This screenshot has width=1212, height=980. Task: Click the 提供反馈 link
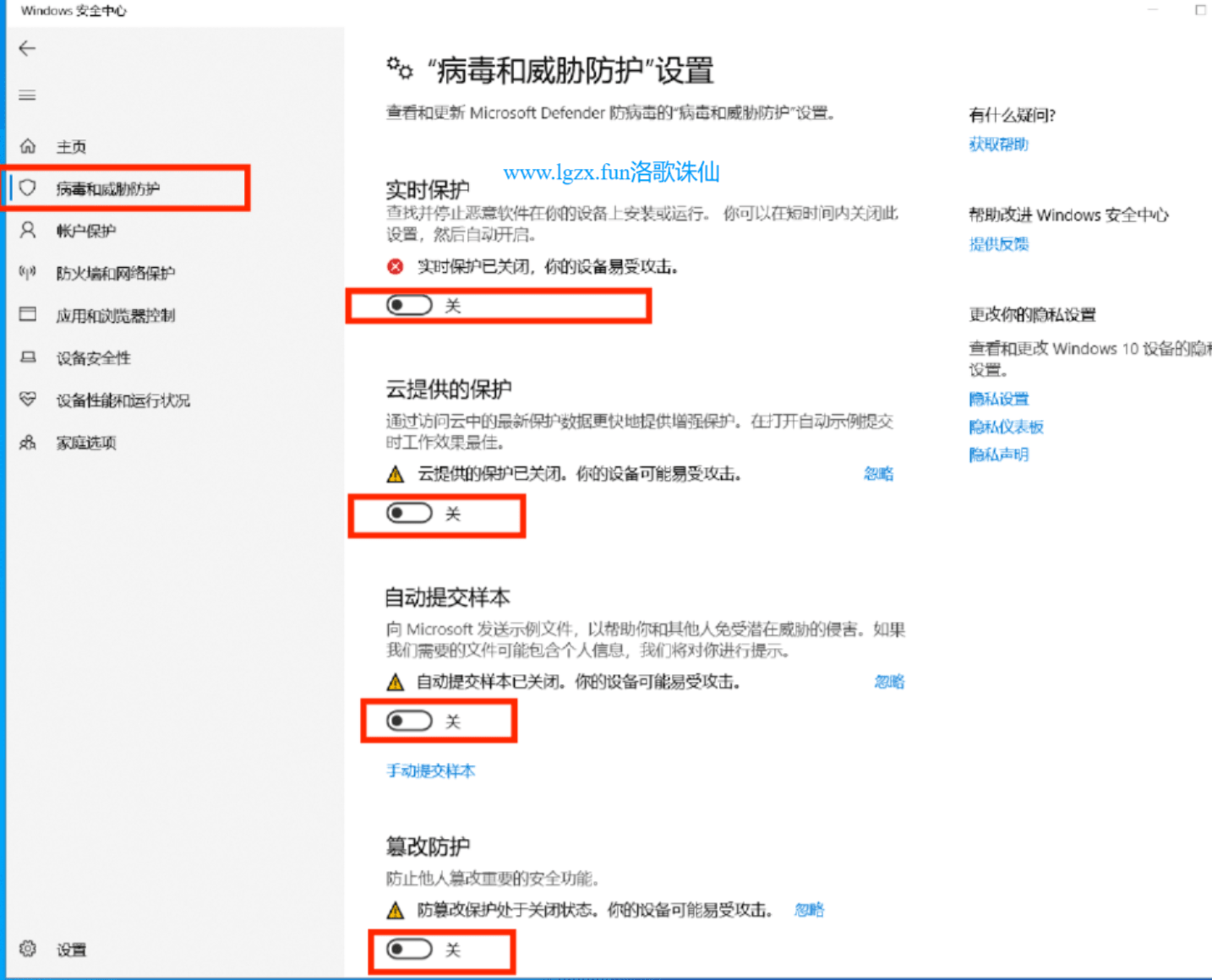coord(998,244)
